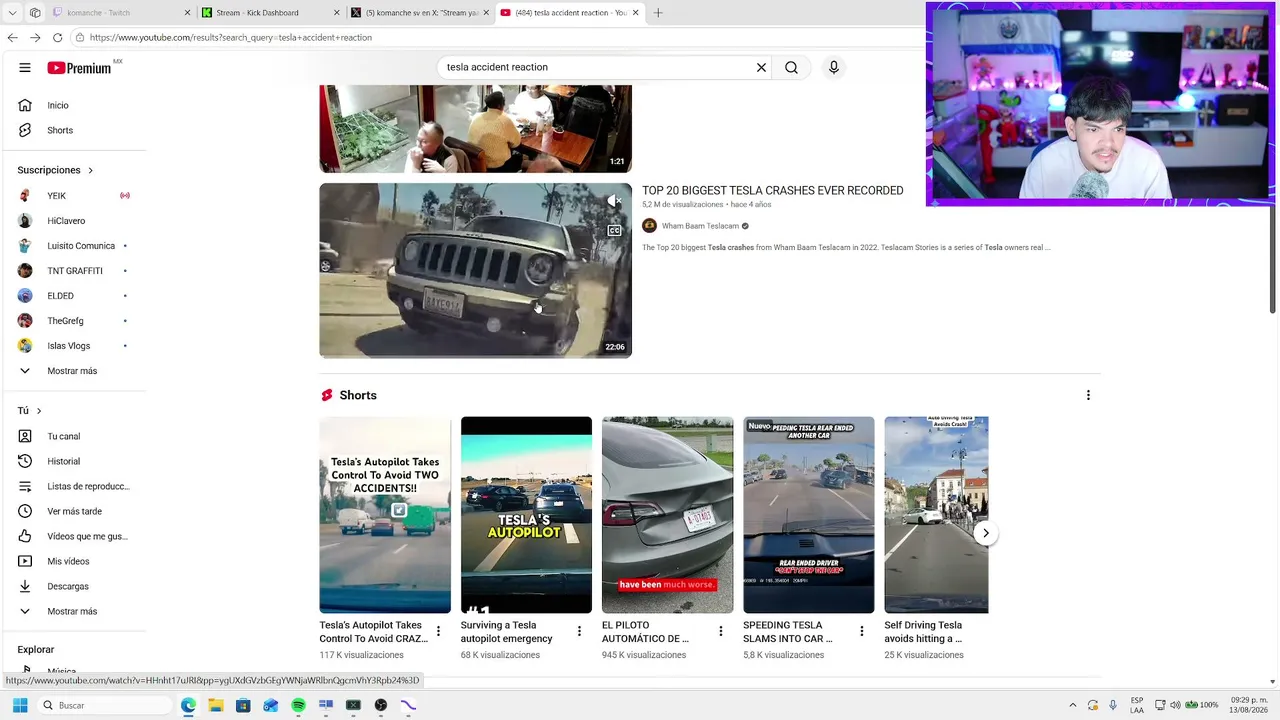
Task: Open options for SPEEDING TESLA SLAMS short
Action: coord(862,631)
